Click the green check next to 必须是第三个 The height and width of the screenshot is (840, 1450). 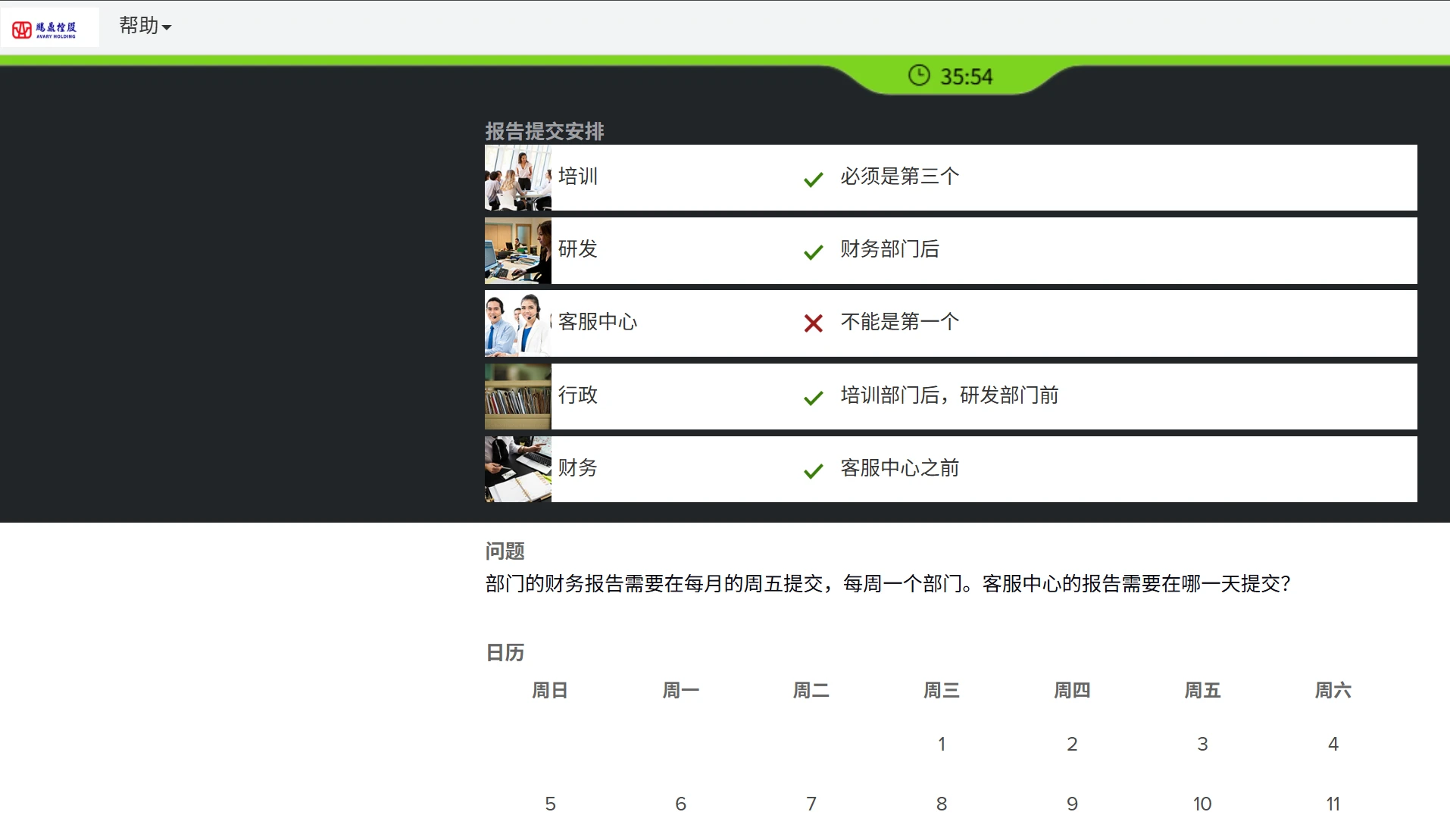point(814,180)
